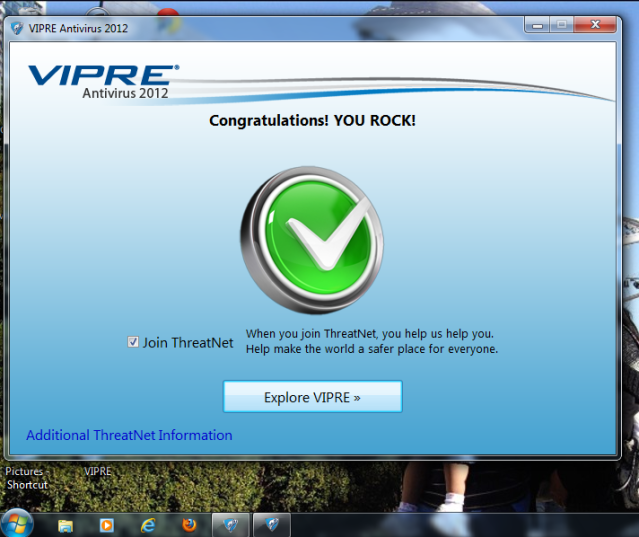Open Additional ThreatNet Information link
This screenshot has width=639, height=537.
tap(129, 435)
